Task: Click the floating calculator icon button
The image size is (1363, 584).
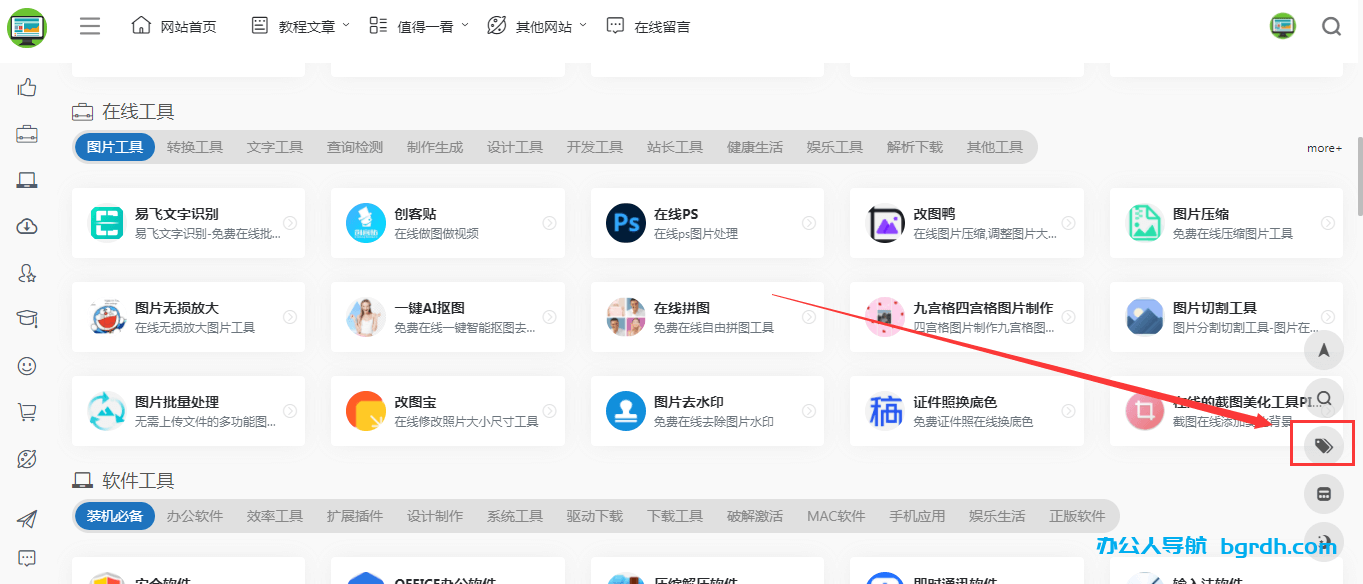Action: (x=1324, y=494)
